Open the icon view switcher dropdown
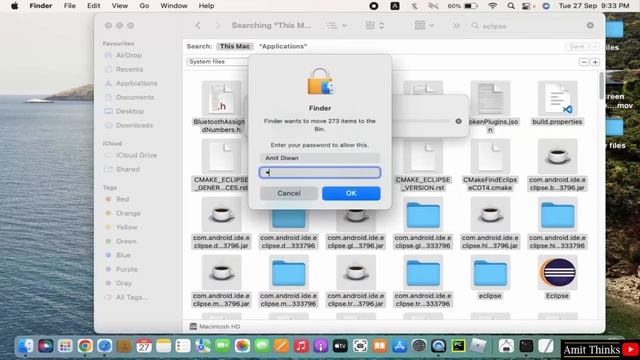Image resolution: width=640 pixels, height=360 pixels. 375,26
